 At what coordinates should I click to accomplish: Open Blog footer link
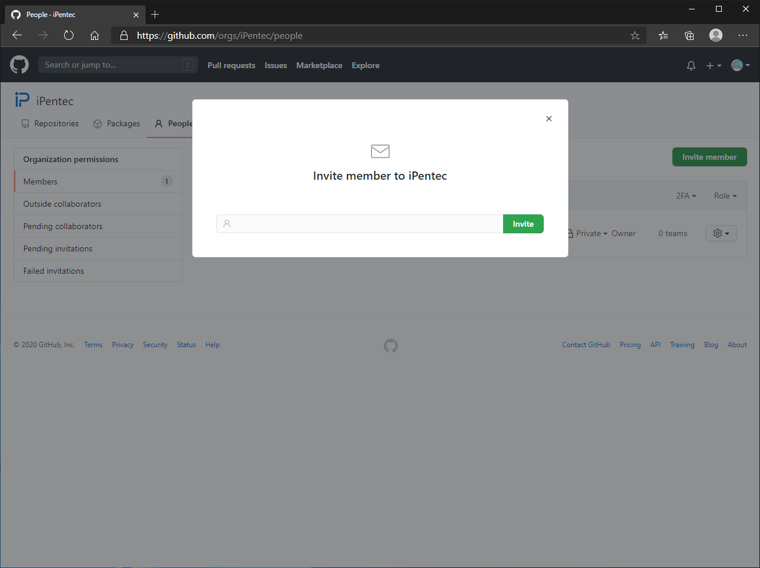pos(711,345)
